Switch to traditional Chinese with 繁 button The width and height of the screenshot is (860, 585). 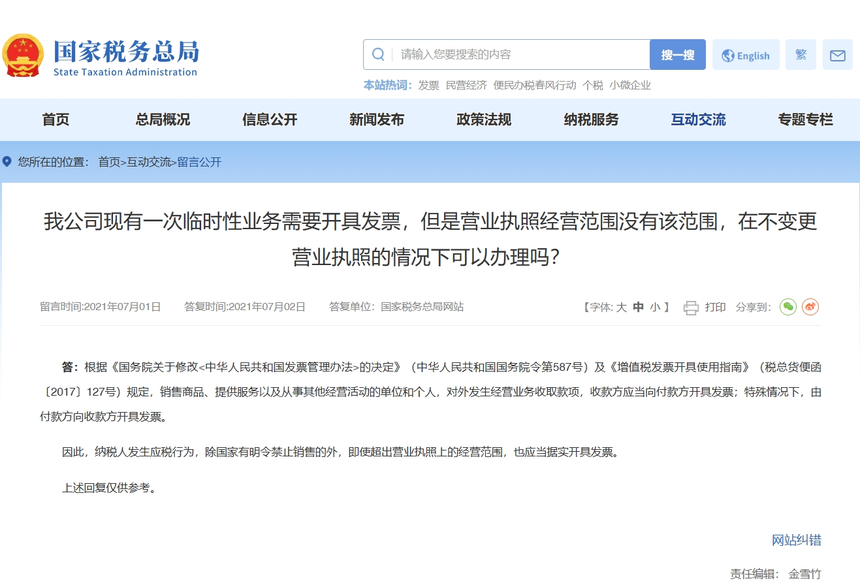(x=801, y=54)
